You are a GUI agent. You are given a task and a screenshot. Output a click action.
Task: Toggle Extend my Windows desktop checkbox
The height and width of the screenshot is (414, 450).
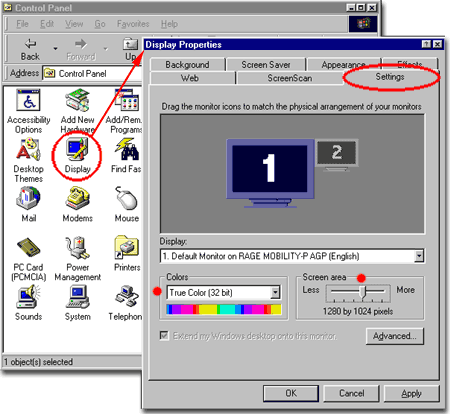click(x=164, y=335)
